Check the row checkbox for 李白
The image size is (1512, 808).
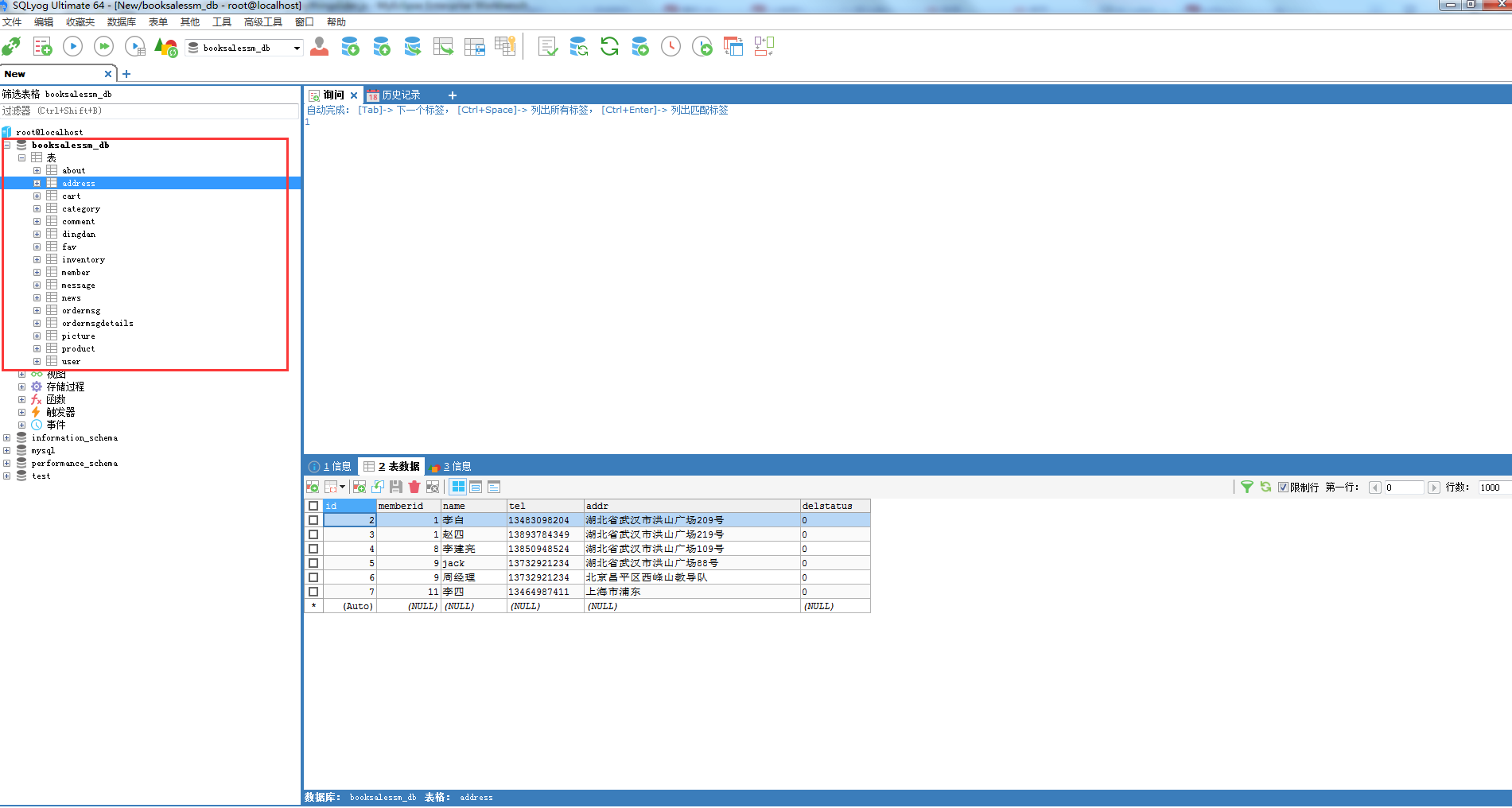(x=313, y=520)
